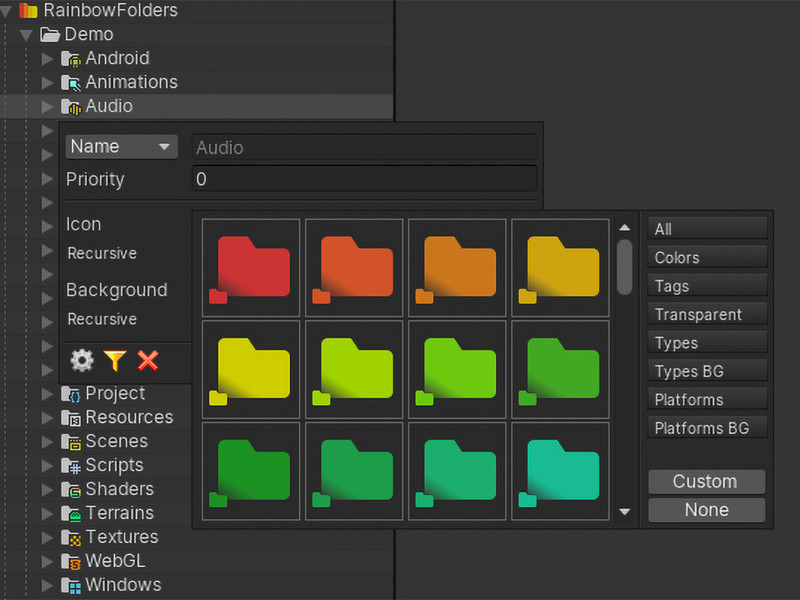Select the Types BG category

tap(707, 371)
